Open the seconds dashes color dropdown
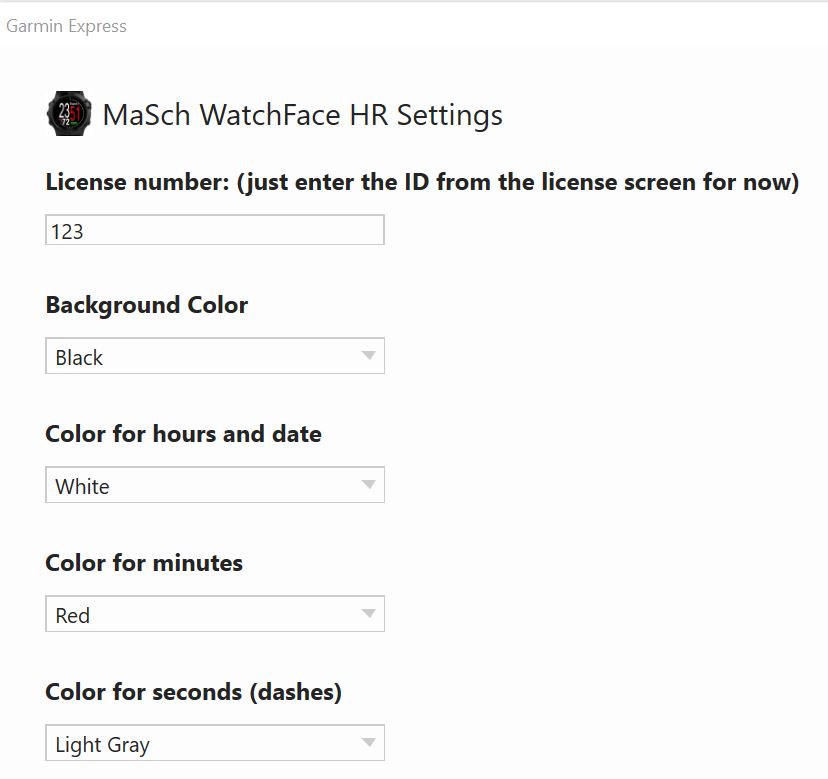Screen dimensions: 828x779 point(215,743)
